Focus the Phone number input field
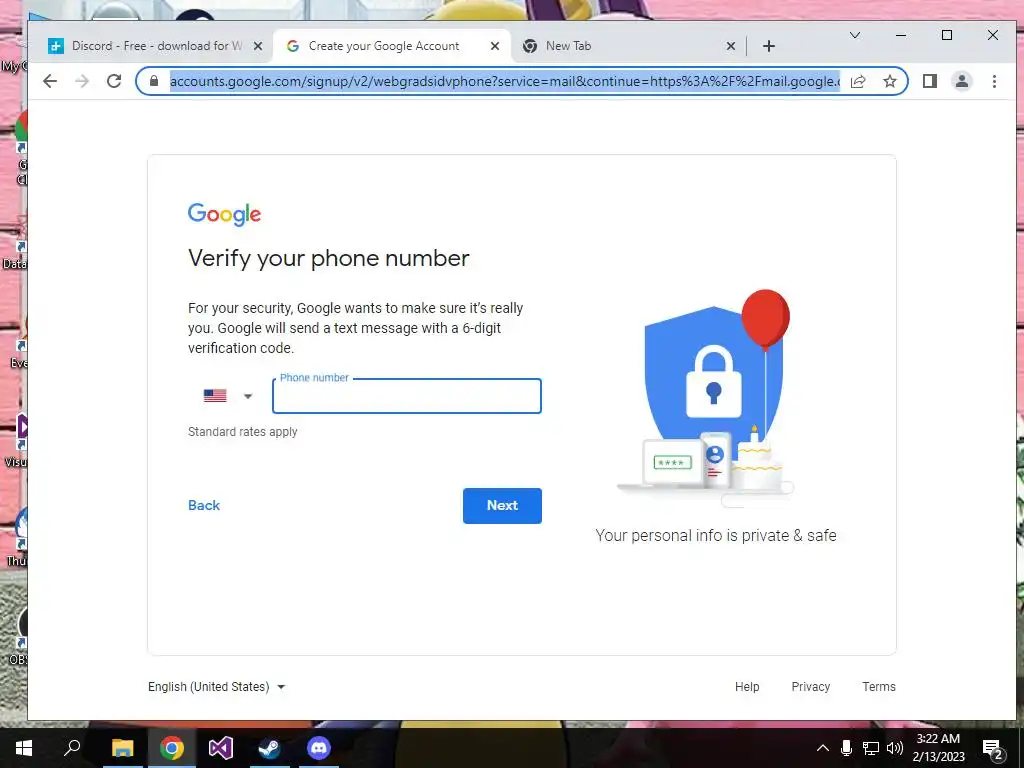1024x768 pixels. click(407, 396)
